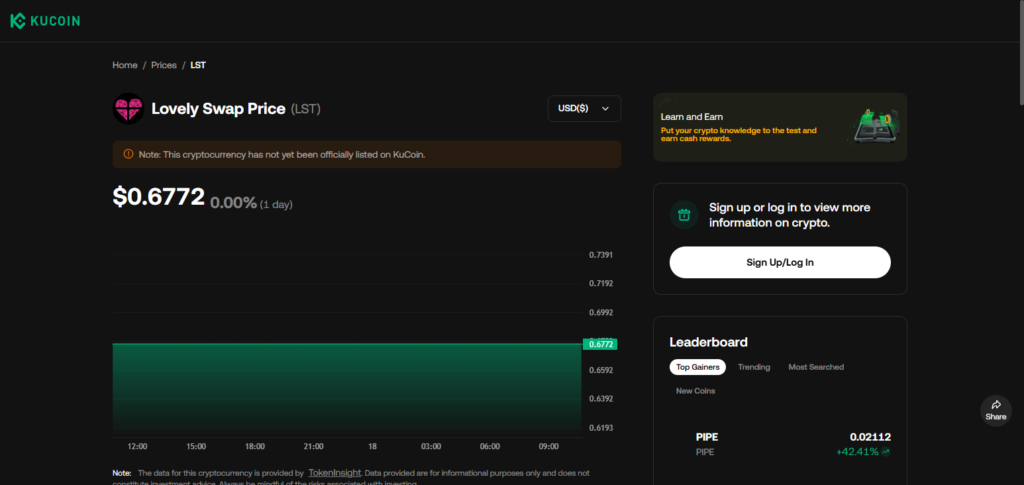Open the USD($) currency dropdown

(x=584, y=108)
